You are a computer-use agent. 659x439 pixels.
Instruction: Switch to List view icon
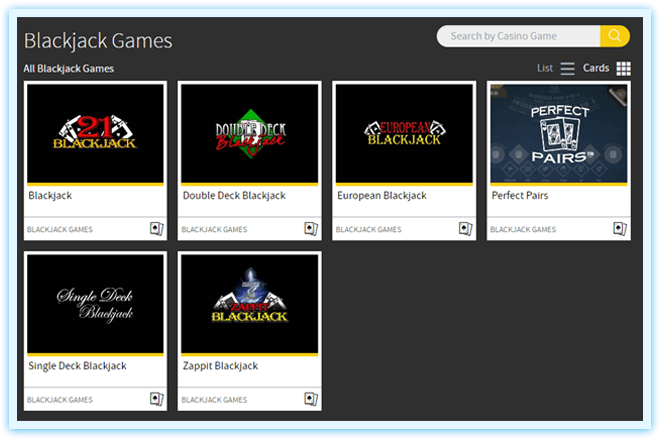click(567, 68)
